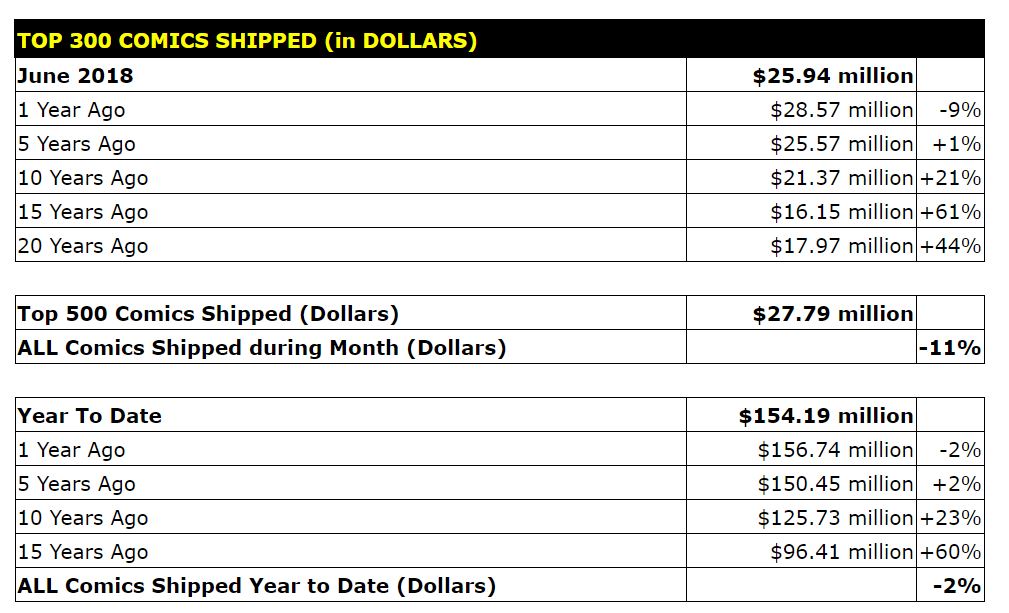Select the -11% change cell
The width and height of the screenshot is (1009, 613).
(950, 348)
